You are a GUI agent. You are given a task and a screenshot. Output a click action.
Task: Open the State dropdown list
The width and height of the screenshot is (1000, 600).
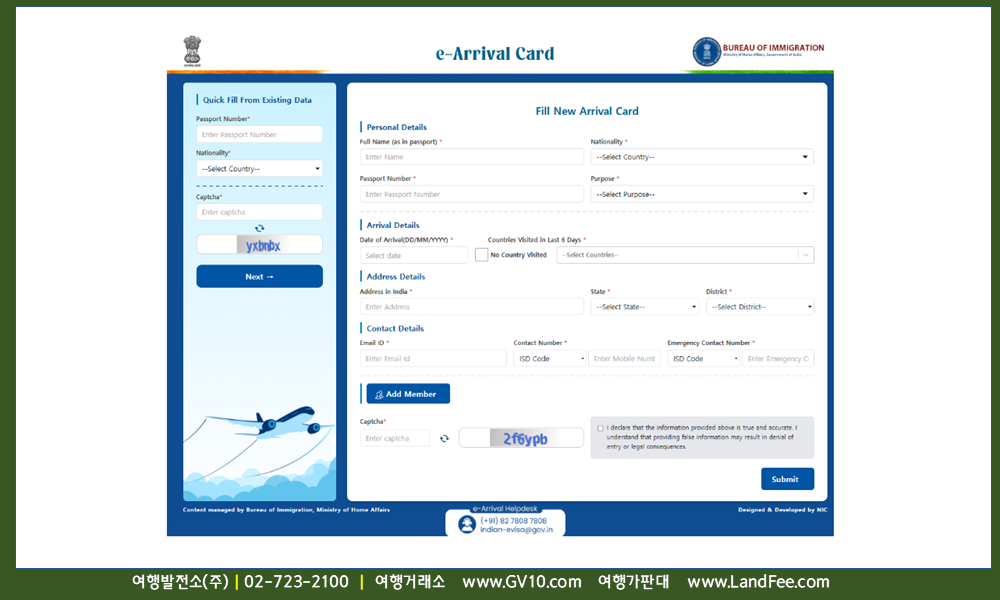[x=645, y=307]
